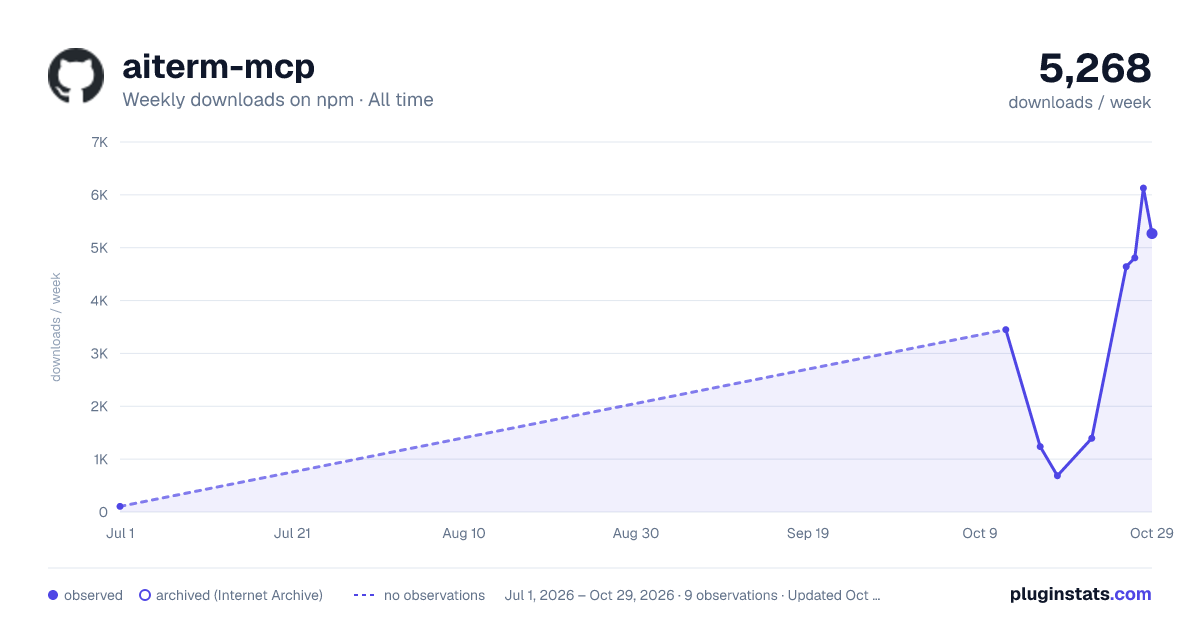Click the 7K y-axis label

pos(99,142)
